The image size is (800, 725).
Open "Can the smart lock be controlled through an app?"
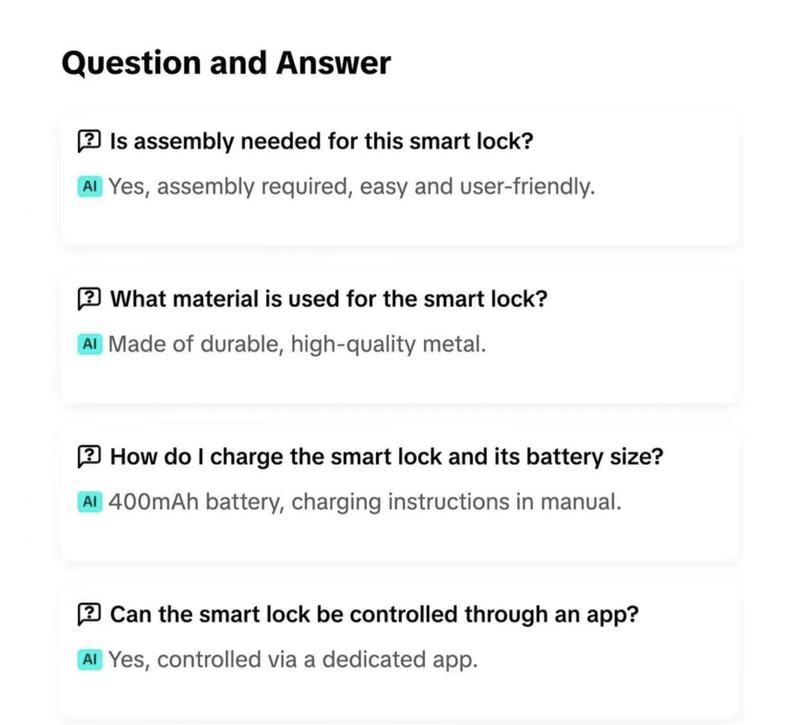coord(374,614)
